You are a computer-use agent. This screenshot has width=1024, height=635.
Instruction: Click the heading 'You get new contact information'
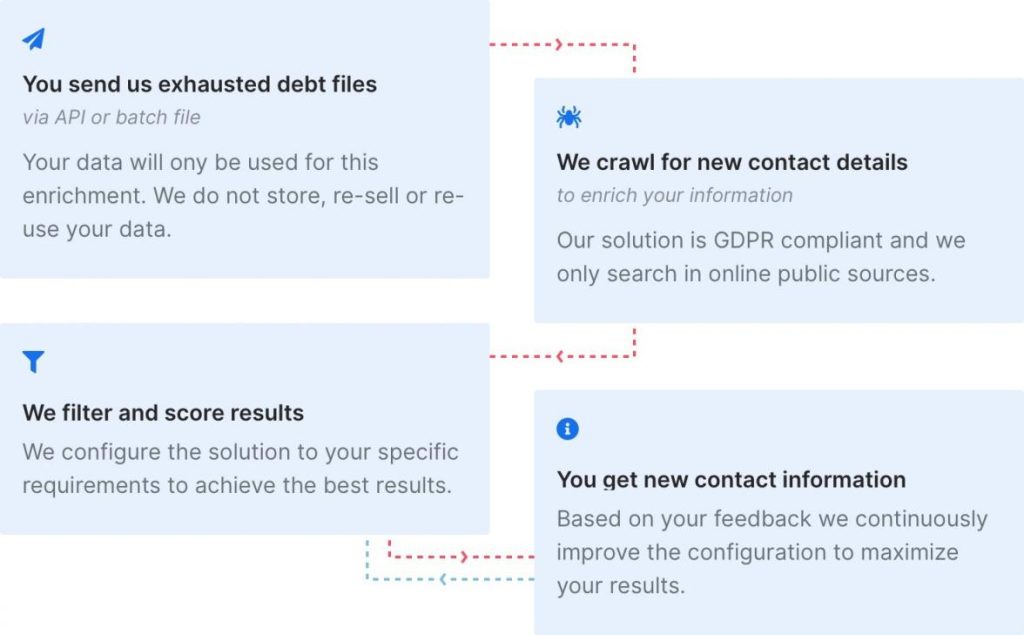tap(731, 479)
